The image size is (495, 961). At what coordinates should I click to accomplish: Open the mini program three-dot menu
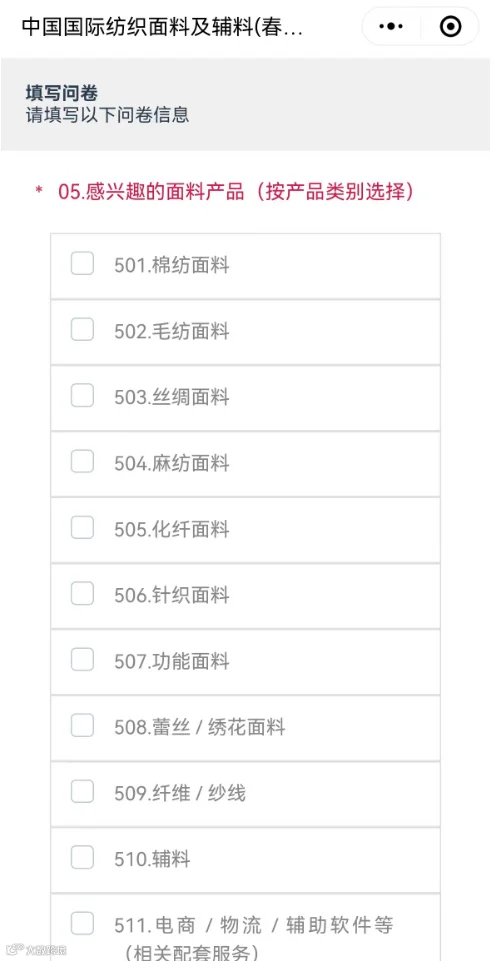click(391, 26)
